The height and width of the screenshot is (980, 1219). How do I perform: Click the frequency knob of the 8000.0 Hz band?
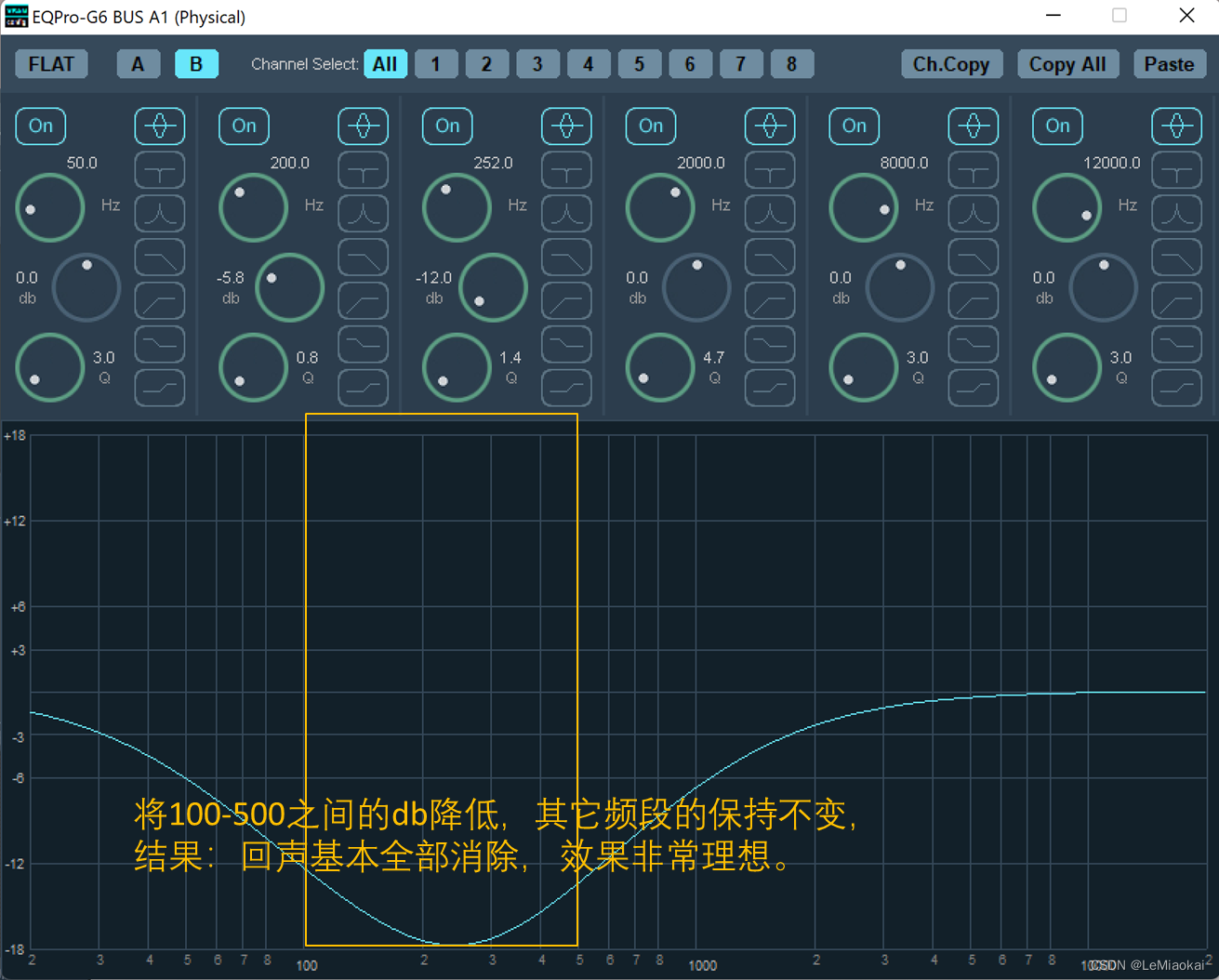click(863, 207)
